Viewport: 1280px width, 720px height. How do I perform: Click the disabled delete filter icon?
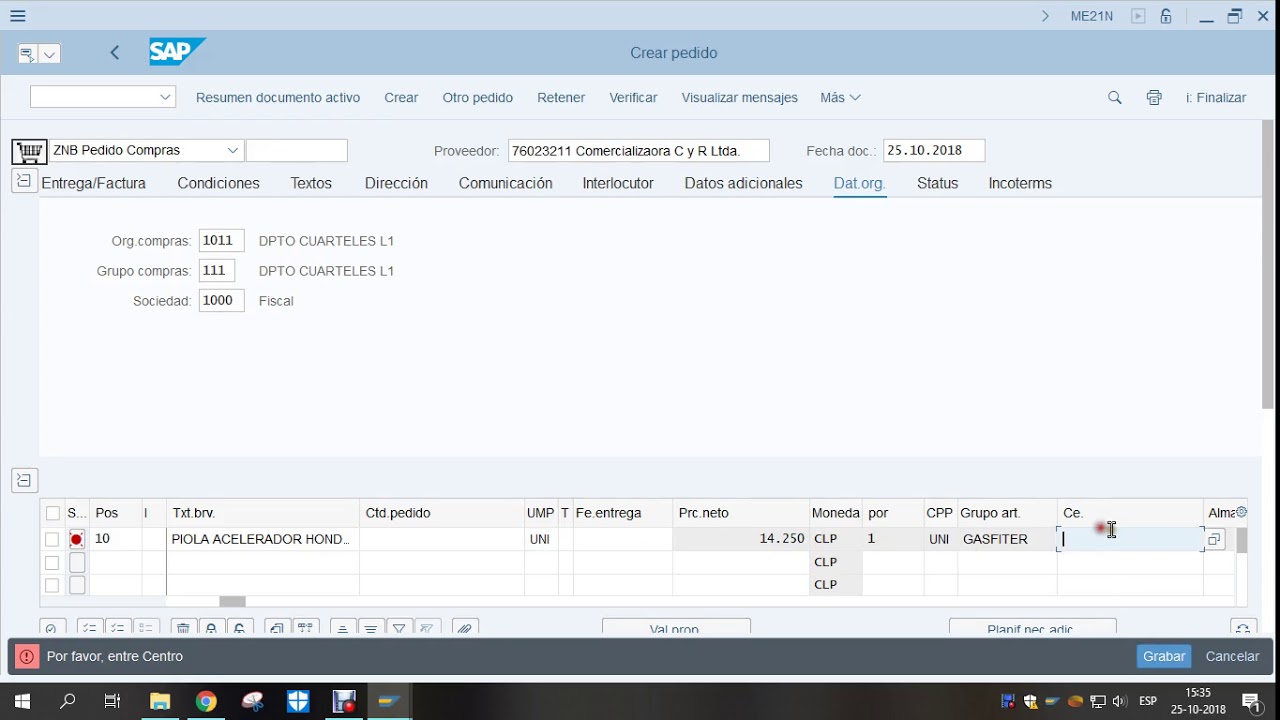click(427, 628)
